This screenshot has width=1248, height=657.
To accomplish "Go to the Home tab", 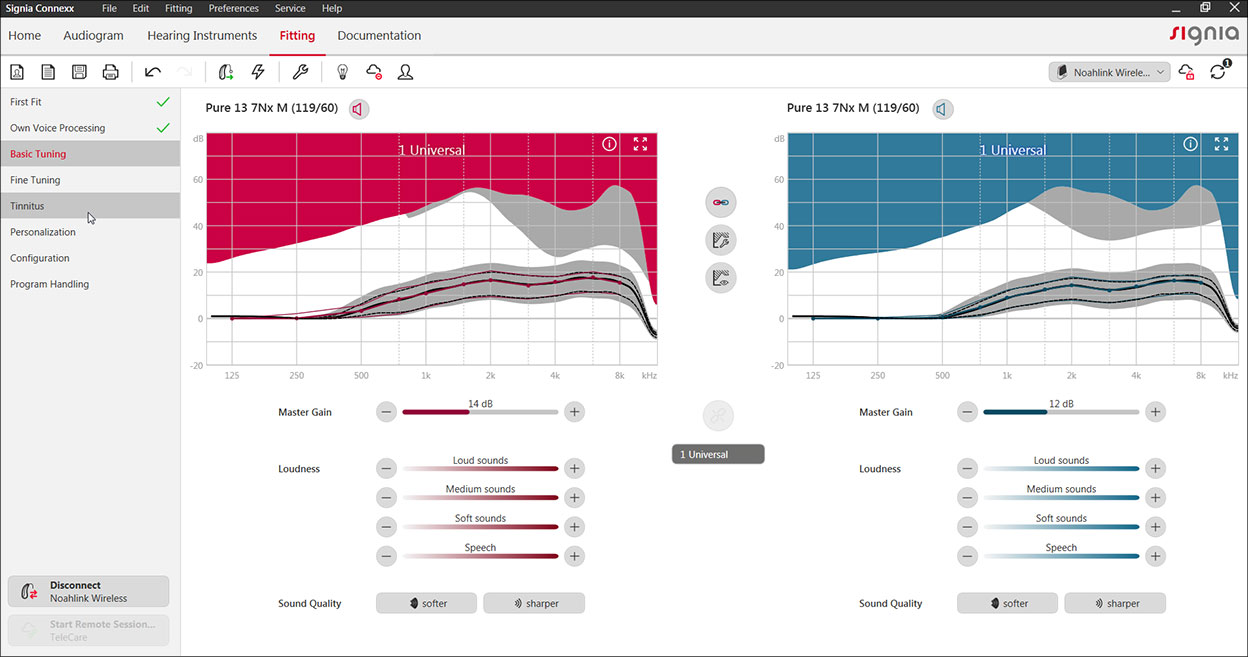I will [25, 35].
